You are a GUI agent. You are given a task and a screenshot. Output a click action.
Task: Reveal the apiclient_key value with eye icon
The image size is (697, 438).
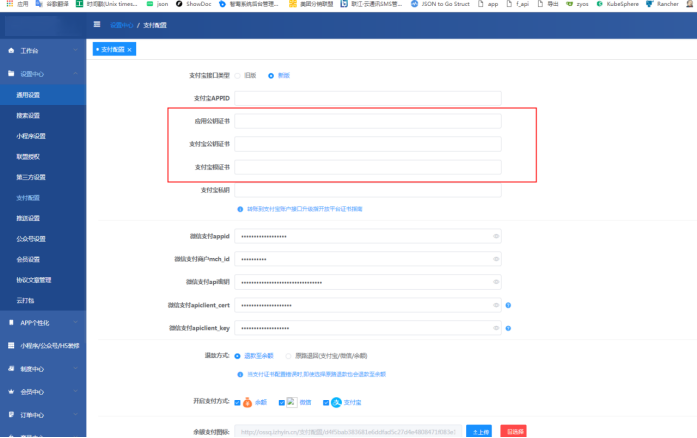click(x=496, y=328)
